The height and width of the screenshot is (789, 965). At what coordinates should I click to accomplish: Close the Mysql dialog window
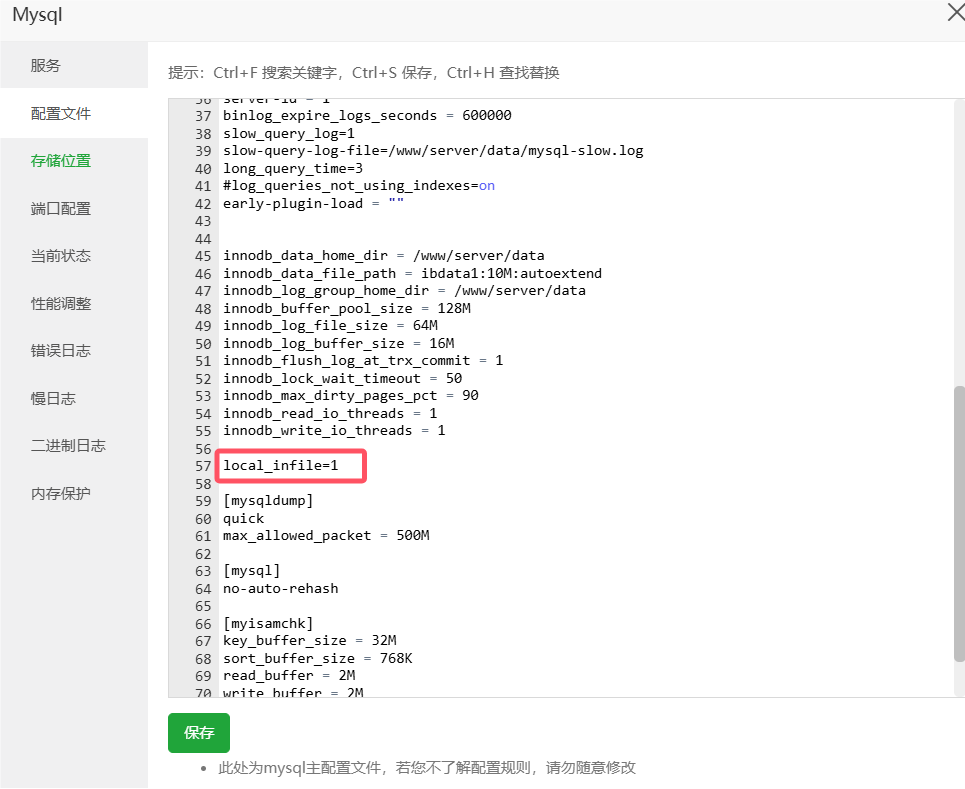(955, 12)
